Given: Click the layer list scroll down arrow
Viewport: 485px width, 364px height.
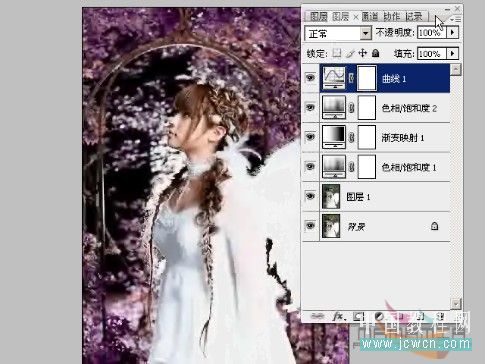Looking at the screenshot, I should point(456,303).
